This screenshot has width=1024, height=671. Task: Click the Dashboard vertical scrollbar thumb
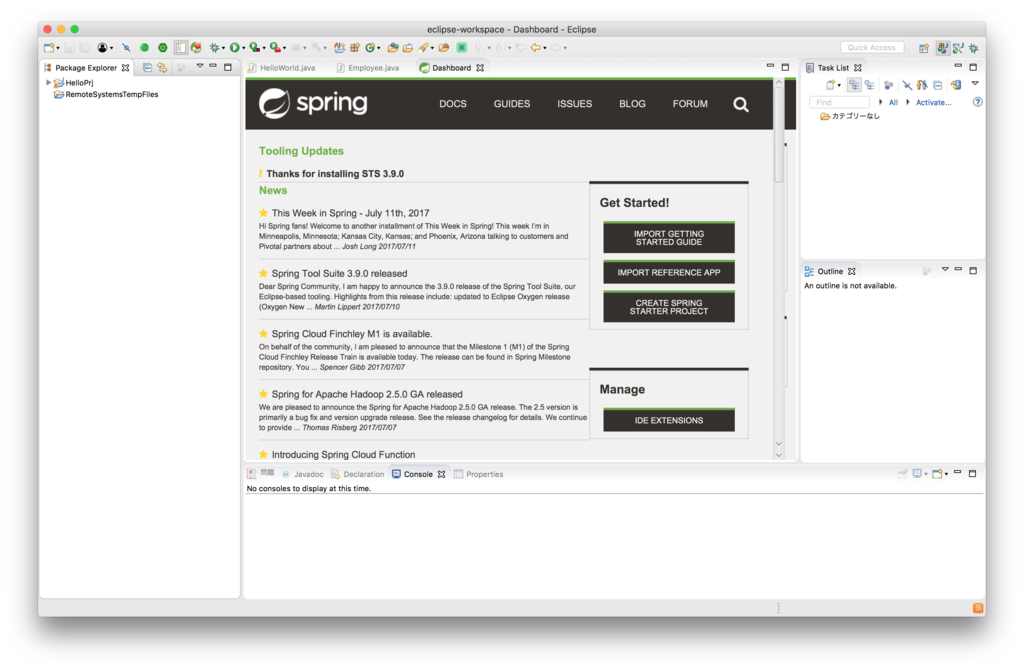click(x=778, y=134)
